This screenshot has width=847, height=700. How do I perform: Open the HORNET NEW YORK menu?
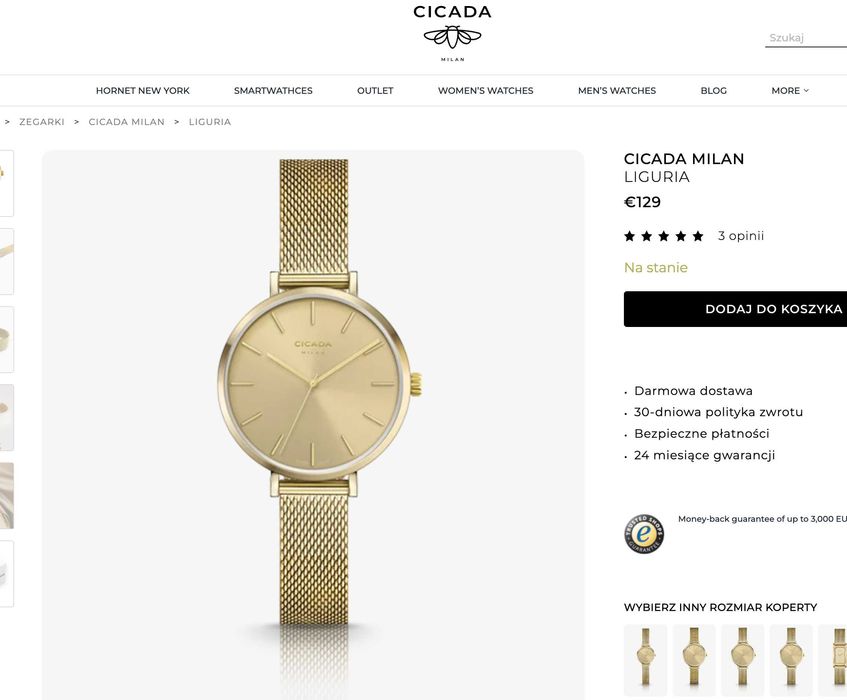[x=143, y=91]
